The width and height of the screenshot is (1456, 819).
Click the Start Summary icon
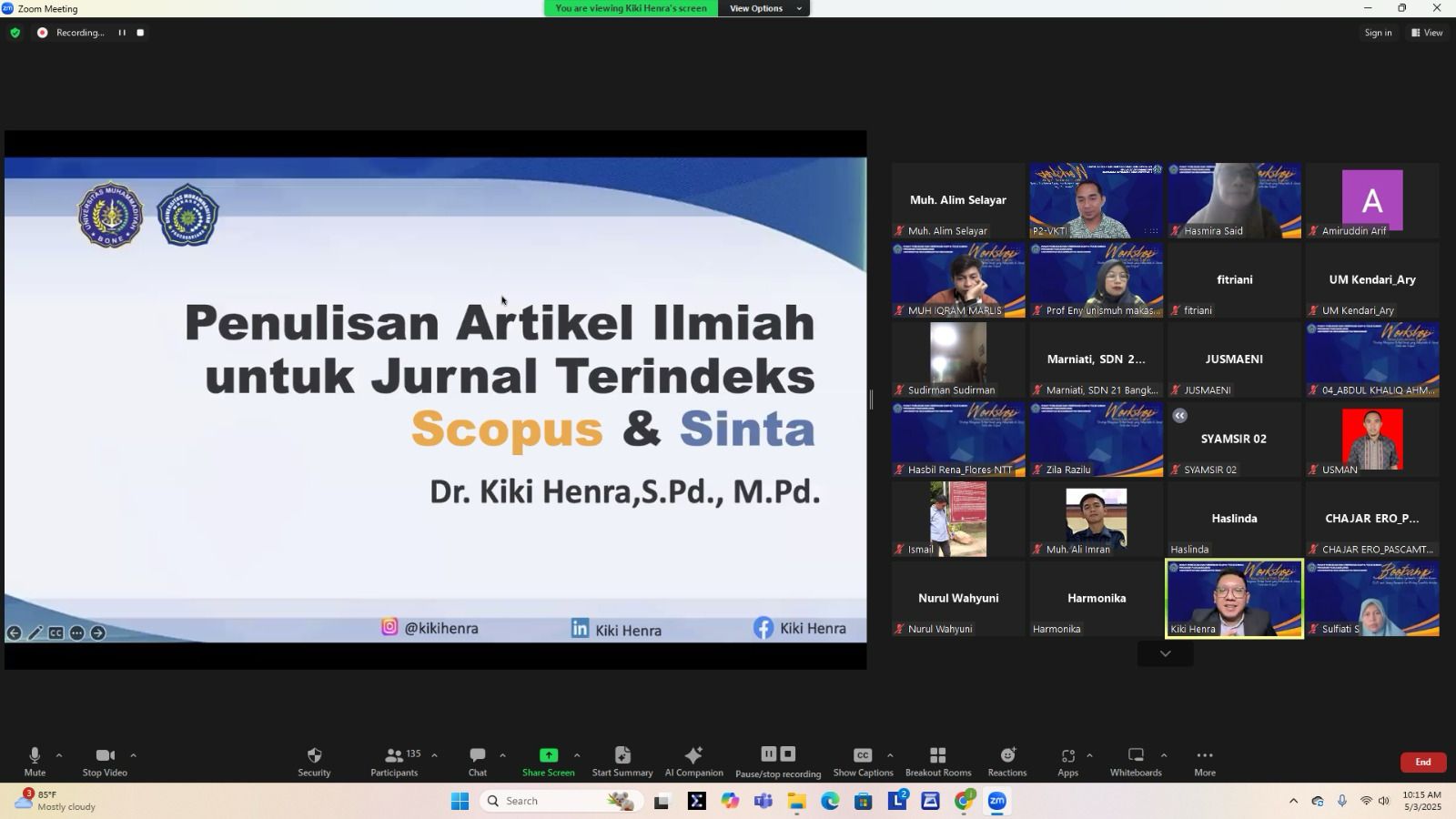tap(622, 761)
